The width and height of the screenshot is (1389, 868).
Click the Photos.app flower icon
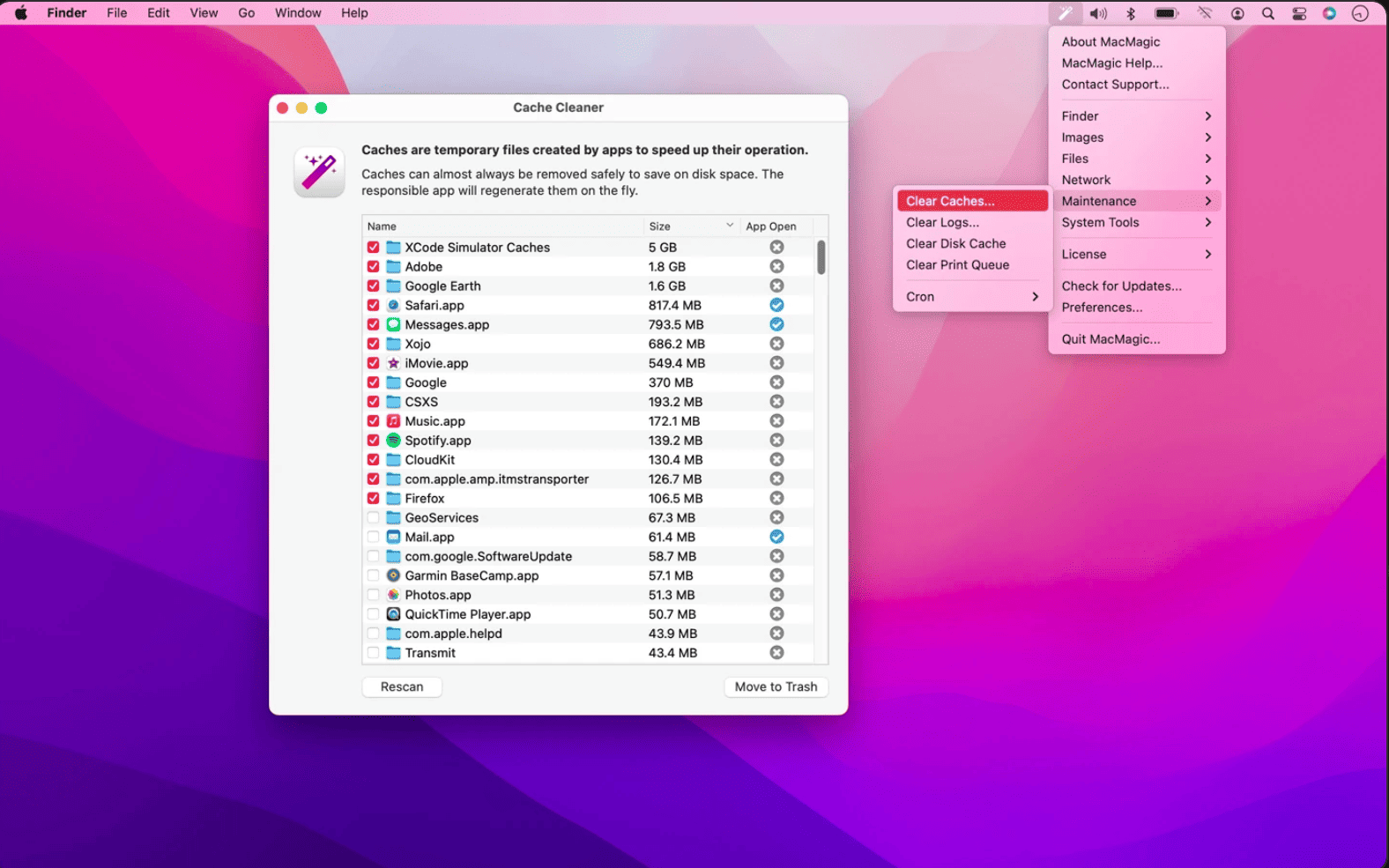[393, 595]
